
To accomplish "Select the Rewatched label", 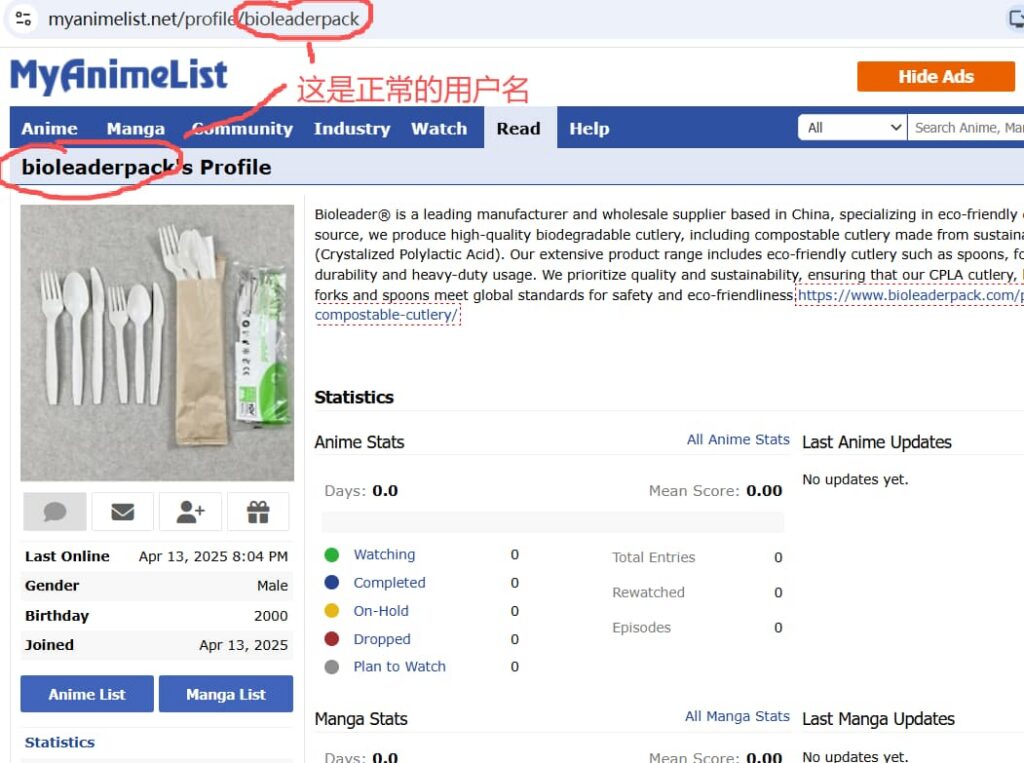I will pos(648,593).
